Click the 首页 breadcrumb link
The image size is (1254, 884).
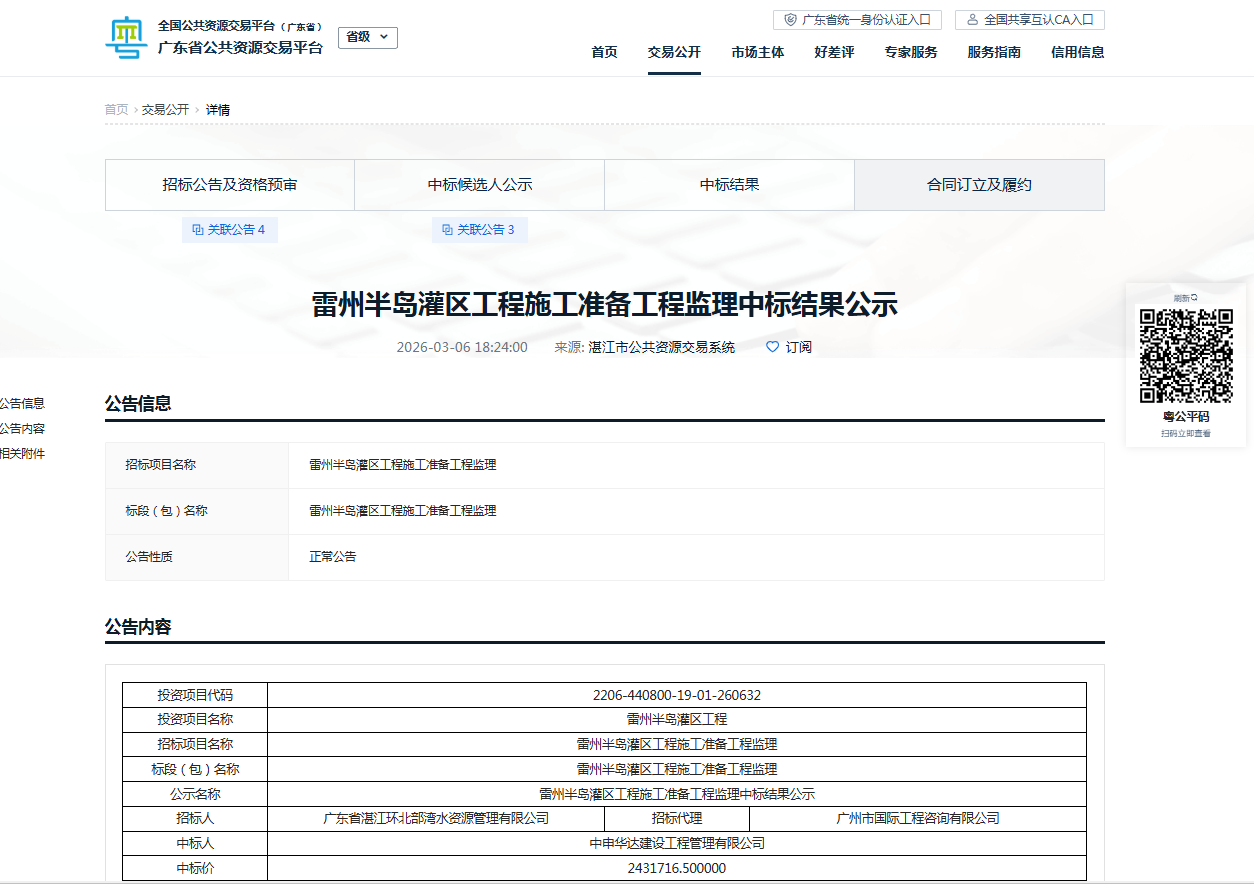click(x=116, y=110)
